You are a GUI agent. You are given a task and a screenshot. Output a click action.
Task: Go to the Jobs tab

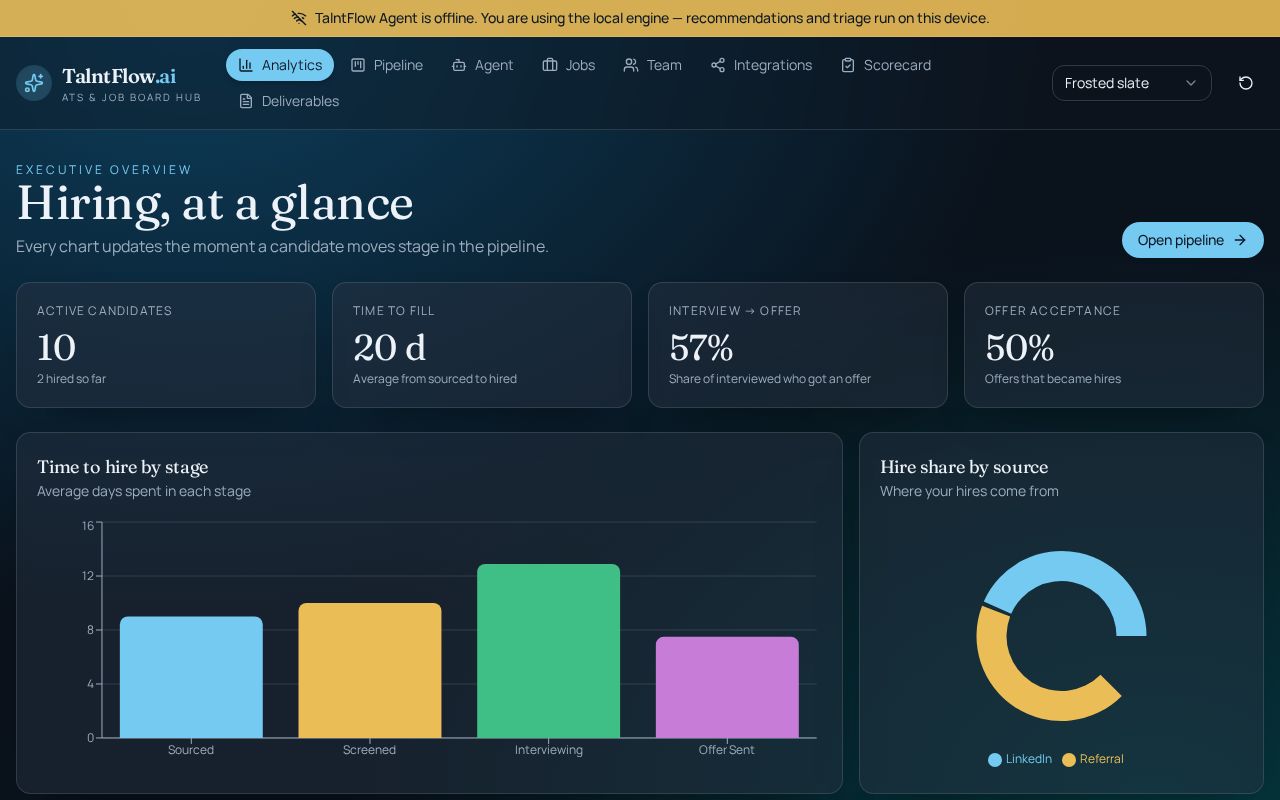point(569,65)
